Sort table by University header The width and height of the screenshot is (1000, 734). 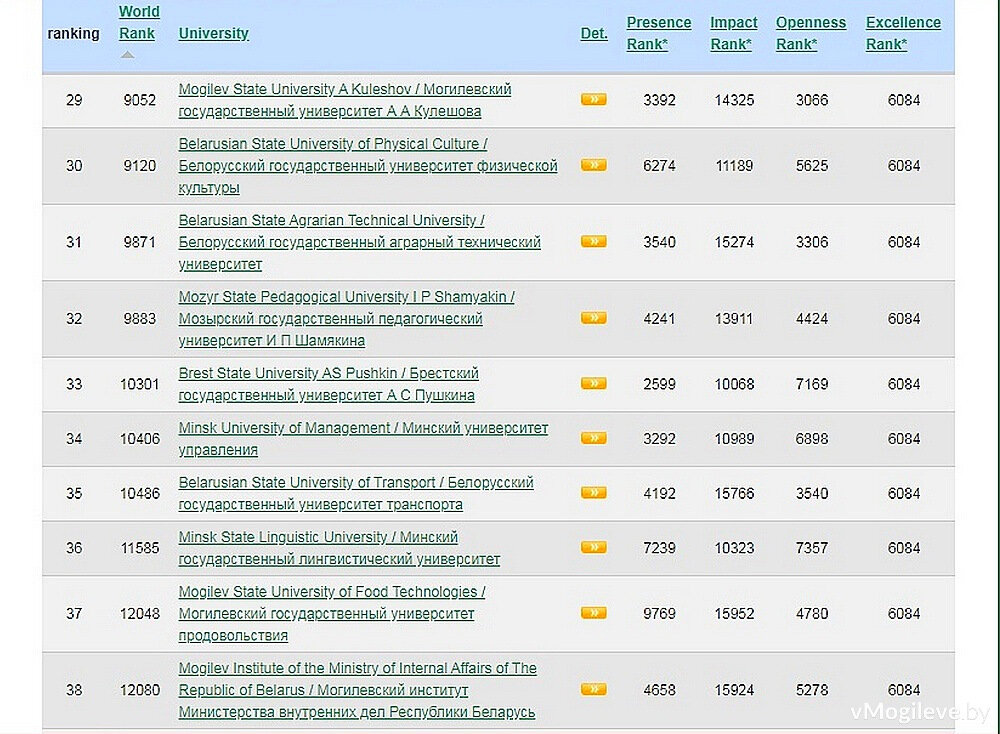pos(213,33)
